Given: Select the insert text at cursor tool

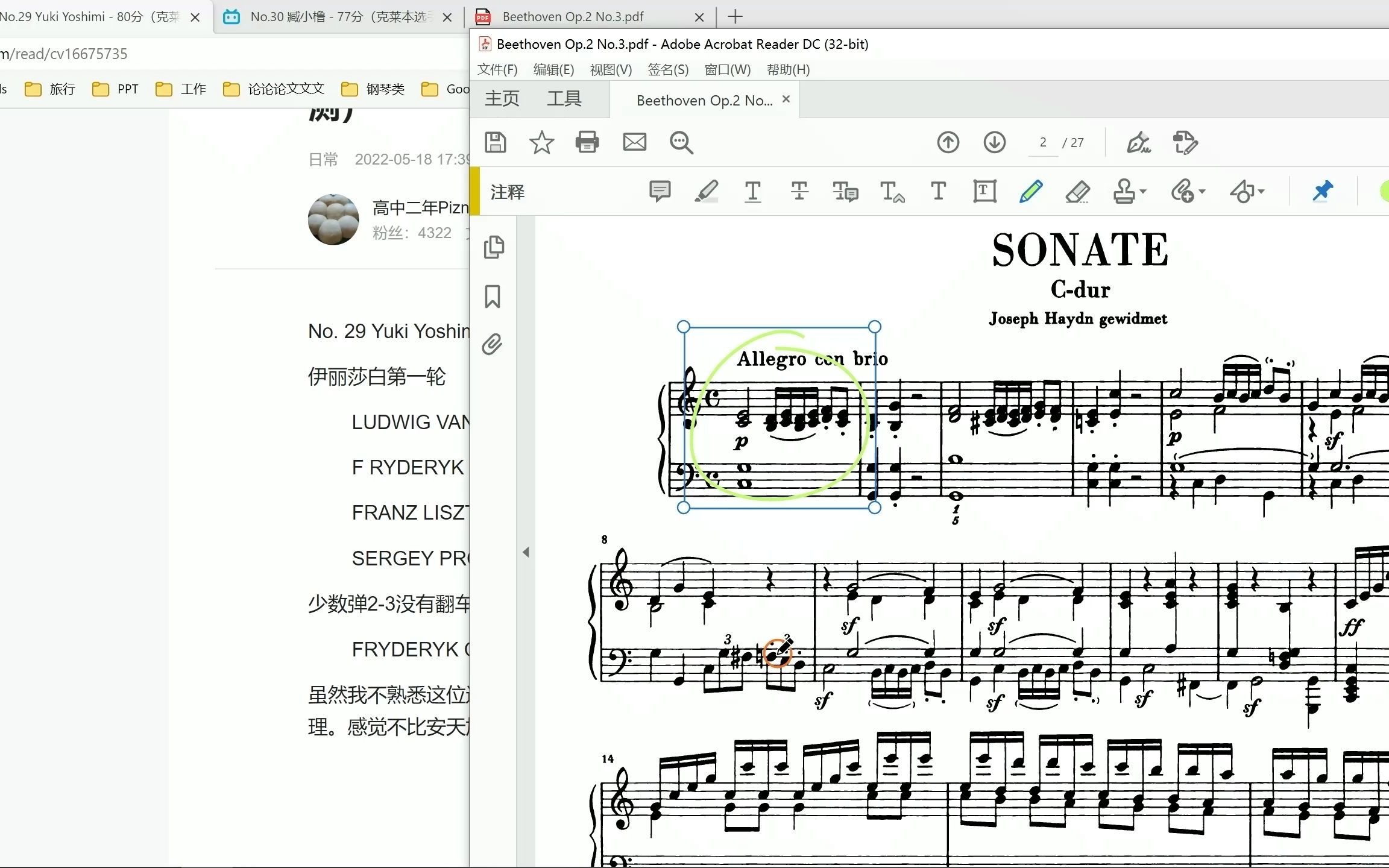Looking at the screenshot, I should [x=892, y=192].
